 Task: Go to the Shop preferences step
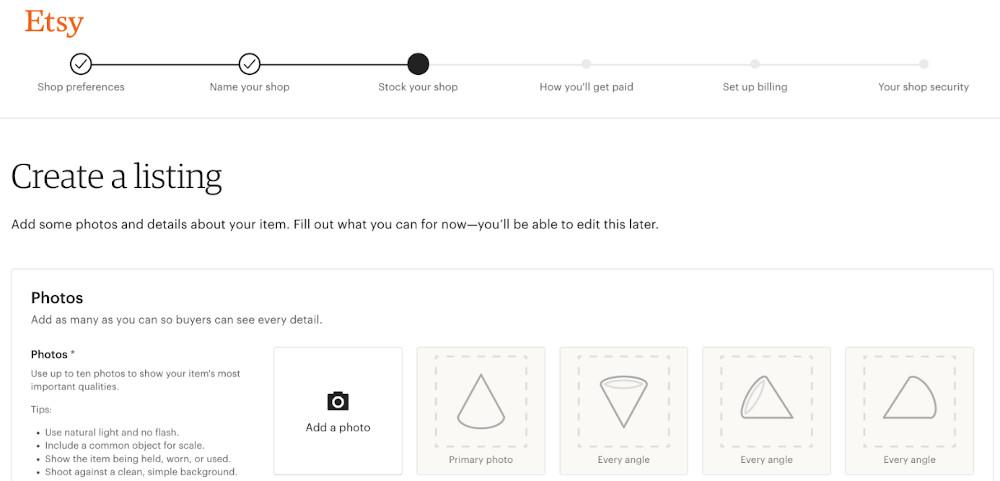81,87
